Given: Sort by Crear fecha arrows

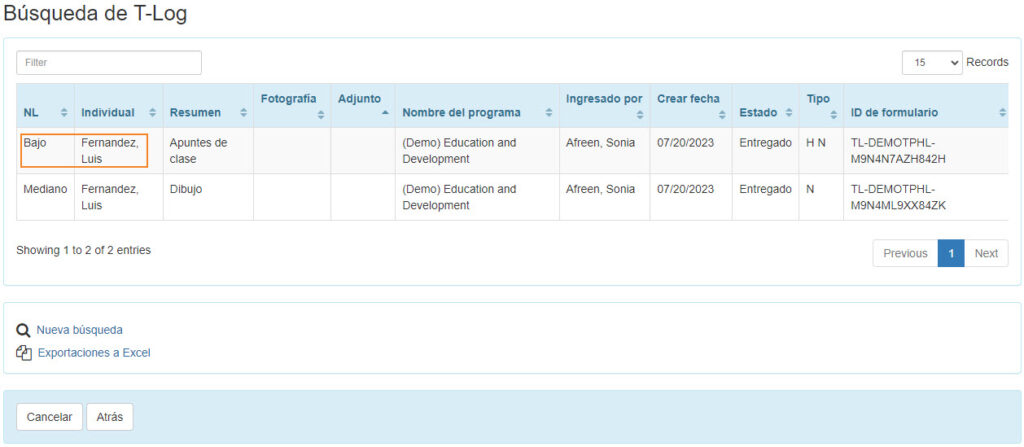Looking at the screenshot, I should [x=722, y=115].
